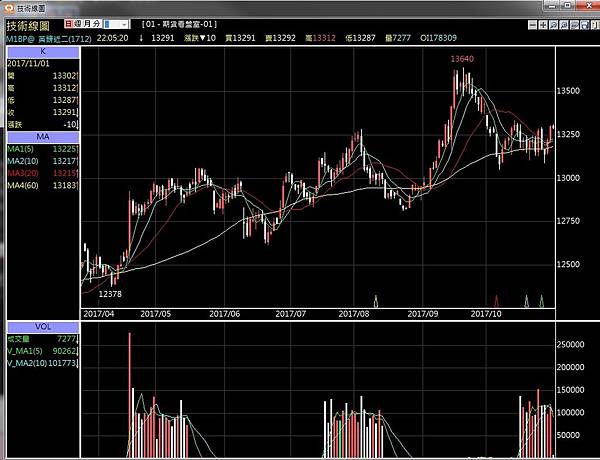The height and width of the screenshot is (460, 600).
Task: Click the [01 - ...-01] workspace title
Action: pos(179,24)
